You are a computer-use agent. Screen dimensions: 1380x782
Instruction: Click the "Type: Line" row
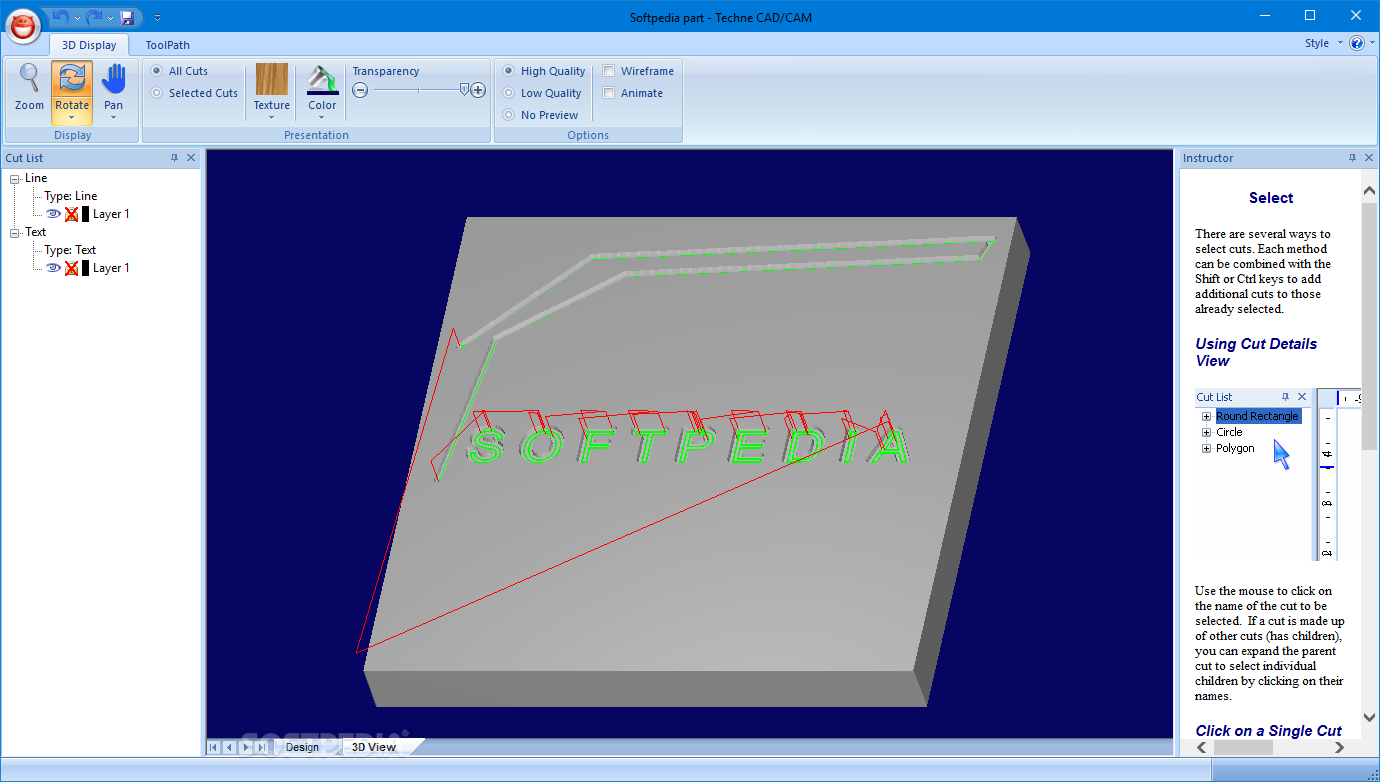point(71,196)
